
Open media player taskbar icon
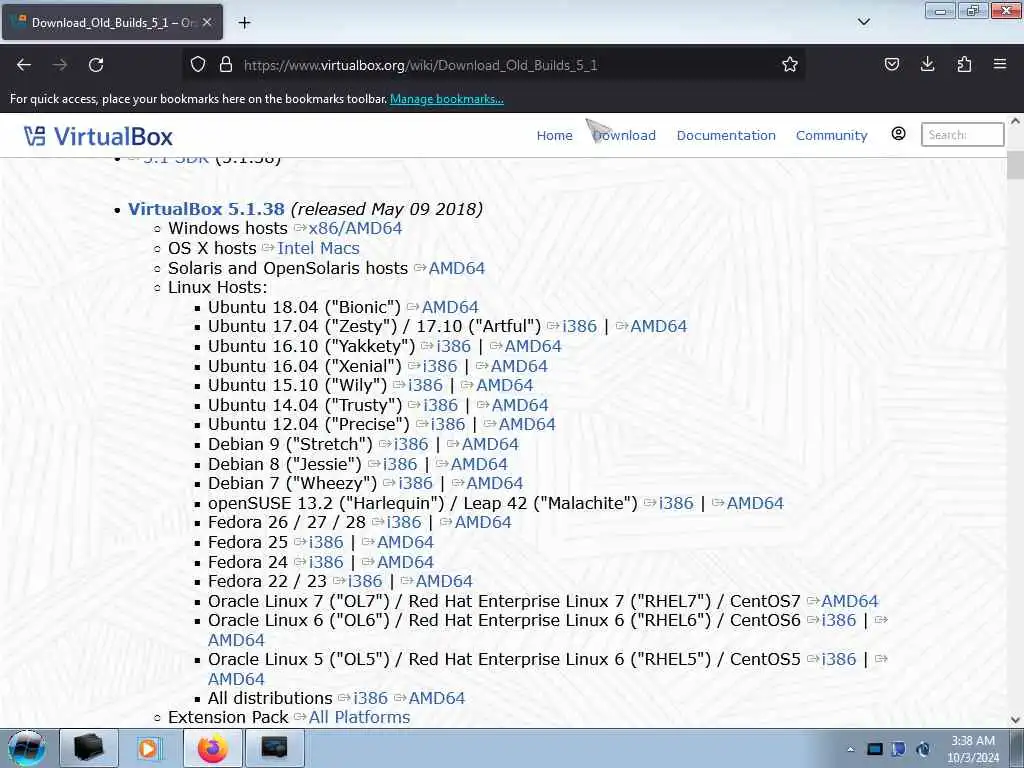click(x=149, y=748)
